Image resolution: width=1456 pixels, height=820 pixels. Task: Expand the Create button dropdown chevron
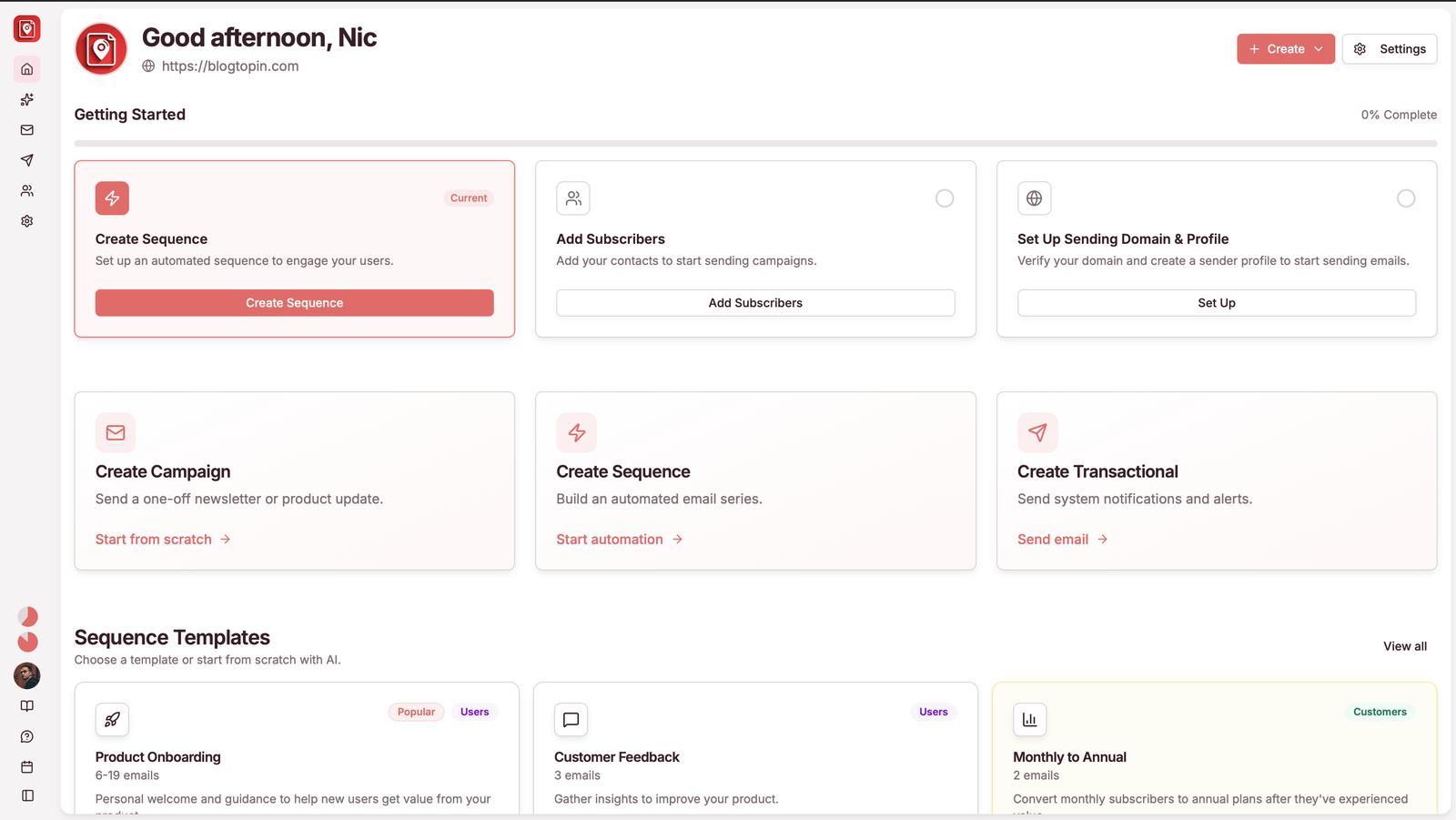pyautogui.click(x=1319, y=48)
